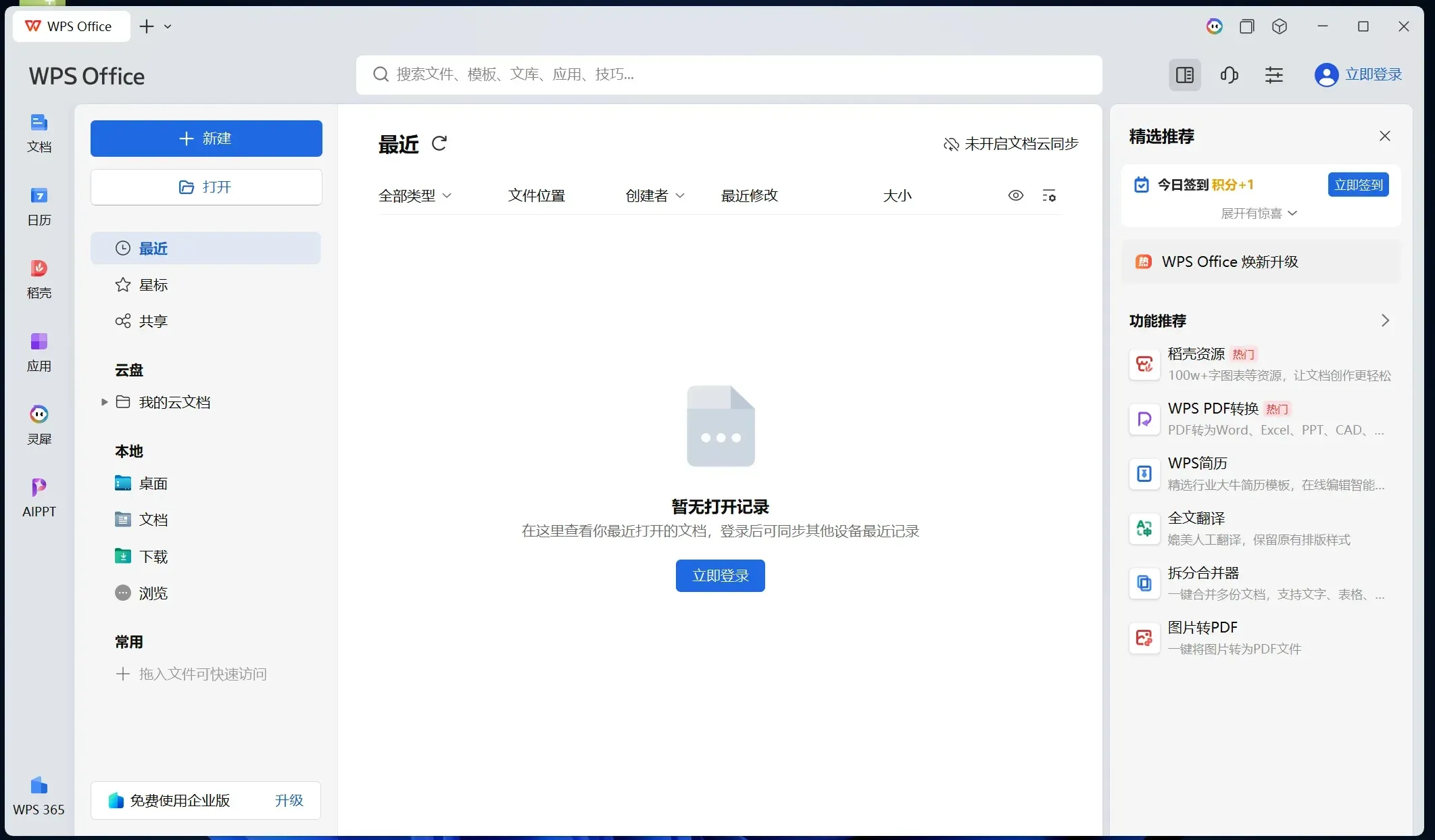Click 拖入文件可快速访问 add area

click(x=191, y=674)
